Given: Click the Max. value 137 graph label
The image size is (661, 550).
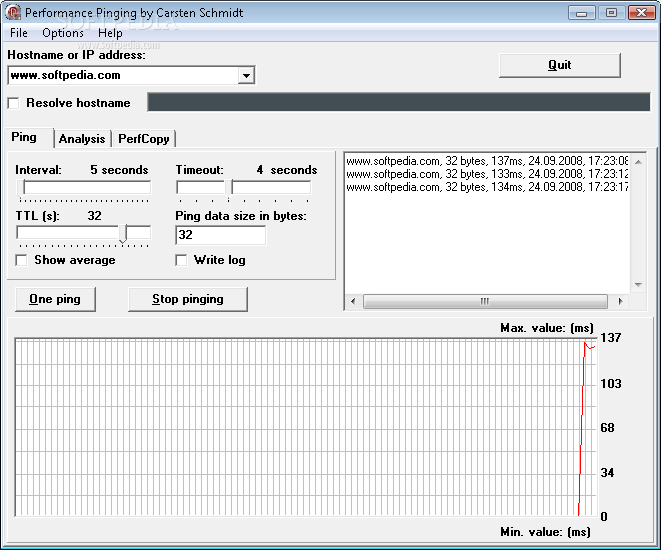Looking at the screenshot, I should tap(611, 338).
